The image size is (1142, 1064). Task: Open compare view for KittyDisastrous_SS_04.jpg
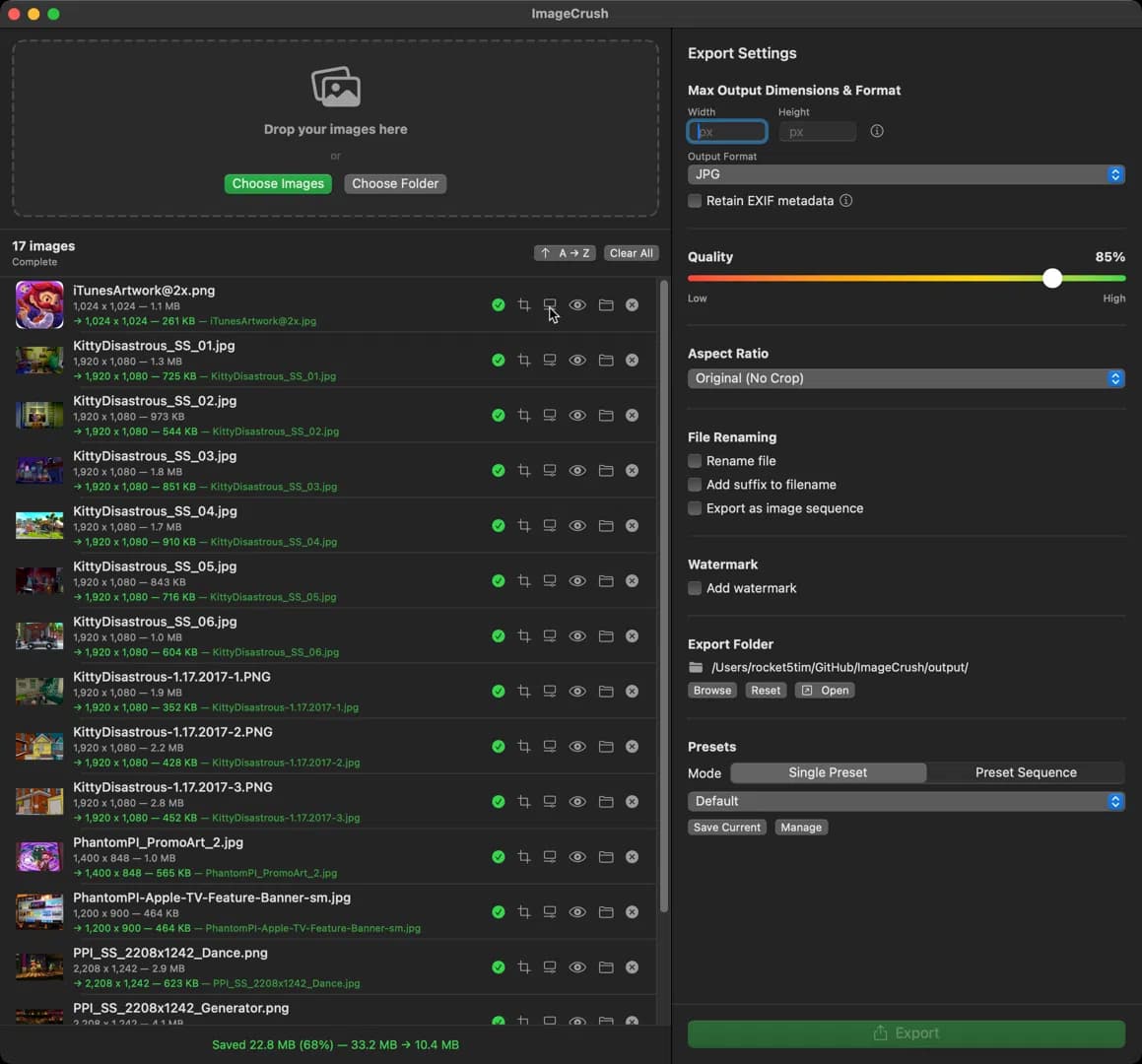click(x=550, y=526)
